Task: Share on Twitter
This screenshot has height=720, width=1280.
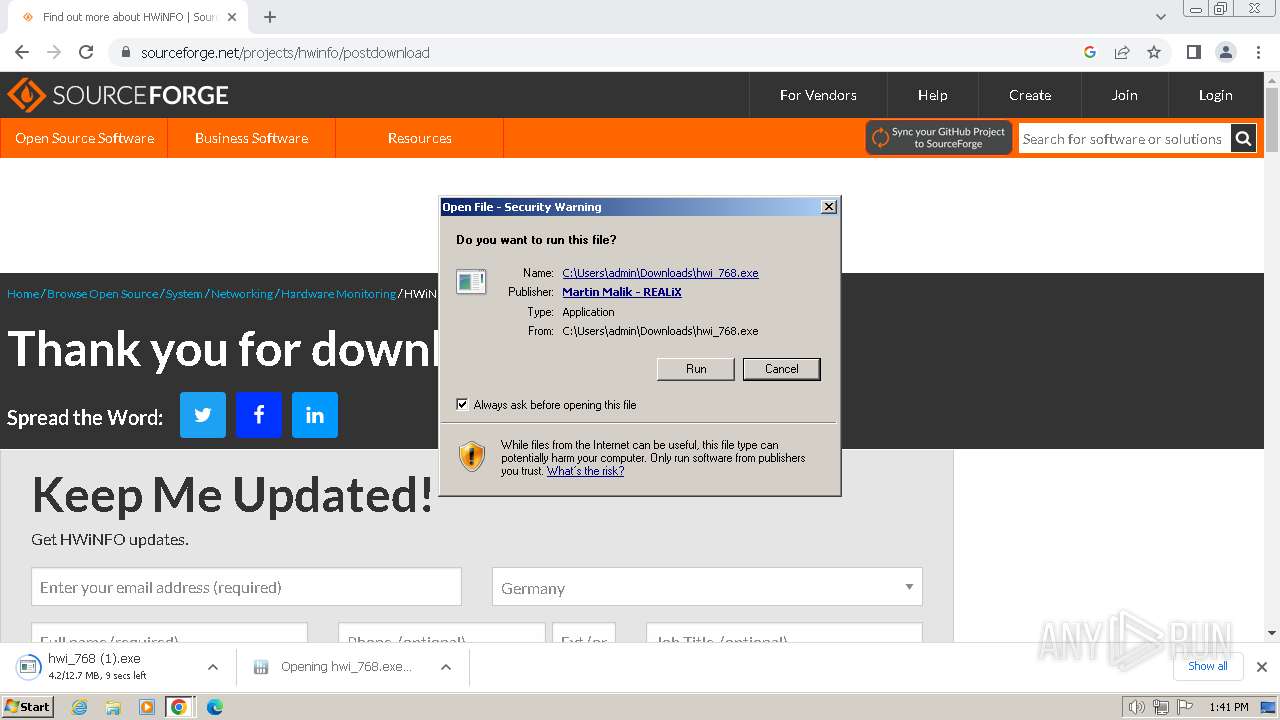Action: click(x=203, y=415)
